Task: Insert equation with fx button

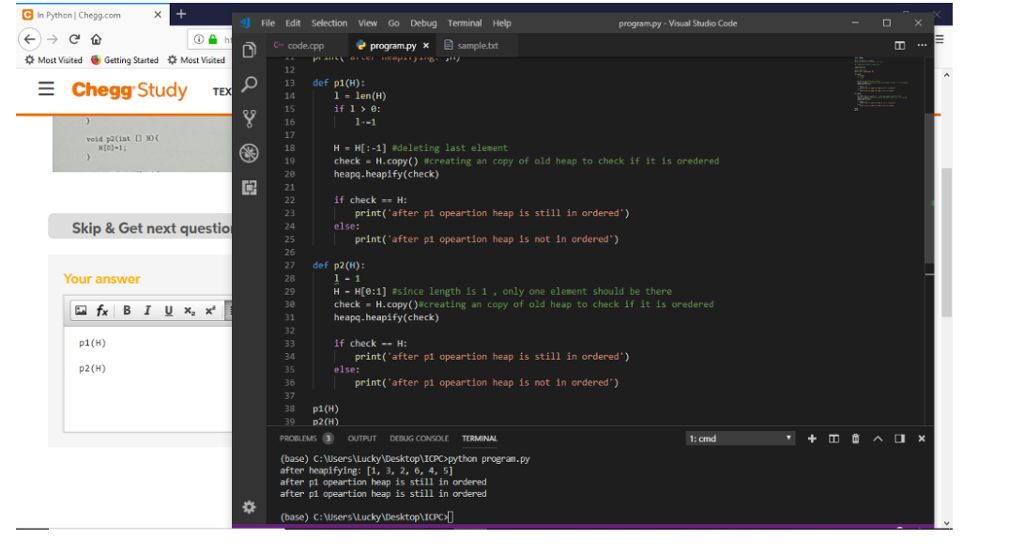Action: 102,311
